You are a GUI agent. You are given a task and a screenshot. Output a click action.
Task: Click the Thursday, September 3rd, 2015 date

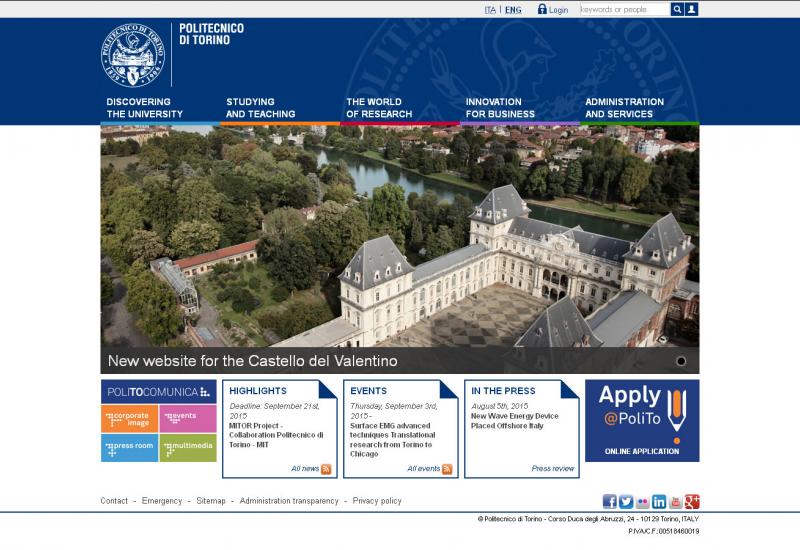pyautogui.click(x=393, y=411)
